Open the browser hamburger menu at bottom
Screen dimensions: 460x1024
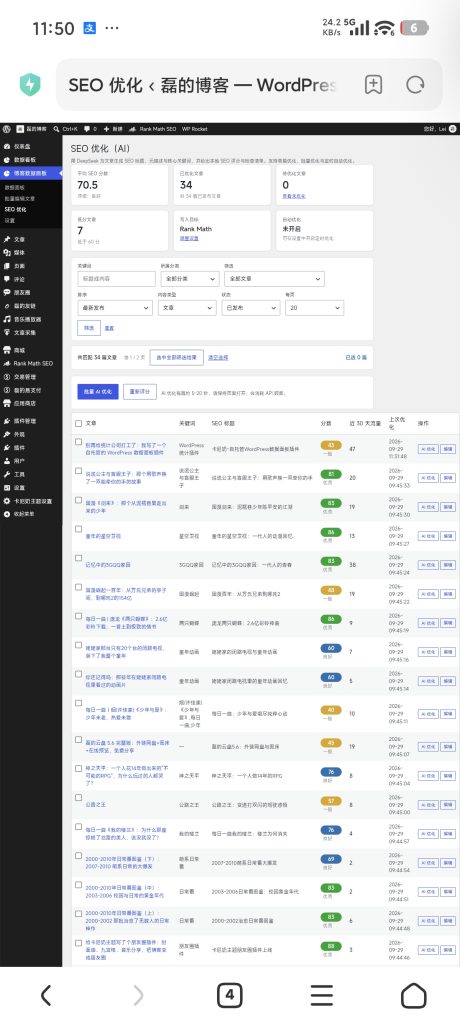point(321,995)
